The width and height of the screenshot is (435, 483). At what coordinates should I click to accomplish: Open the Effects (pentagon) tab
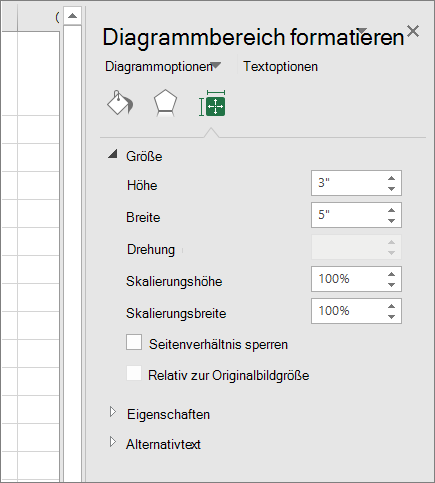coord(165,103)
